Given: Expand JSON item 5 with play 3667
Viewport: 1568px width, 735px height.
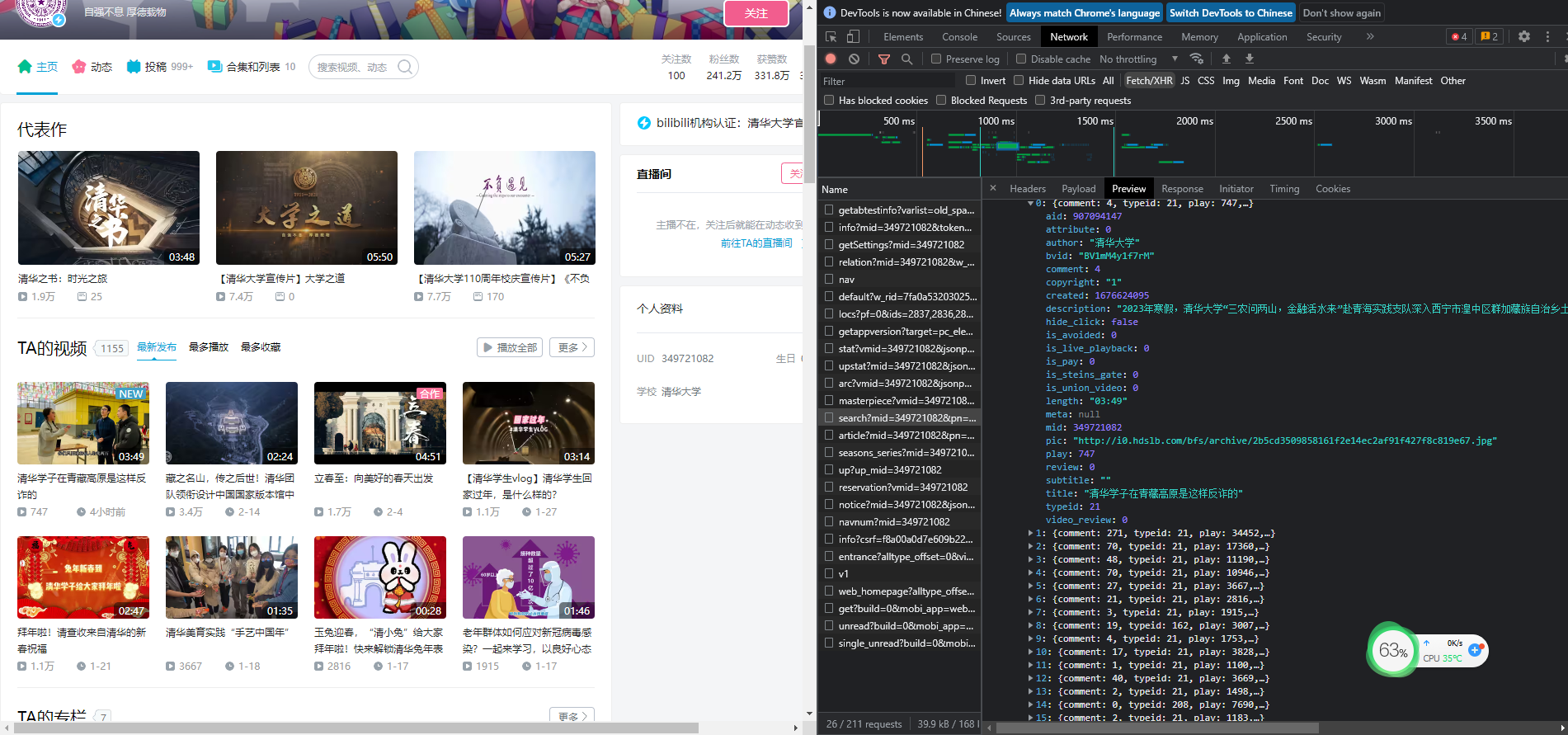Looking at the screenshot, I should pyautogui.click(x=1030, y=586).
